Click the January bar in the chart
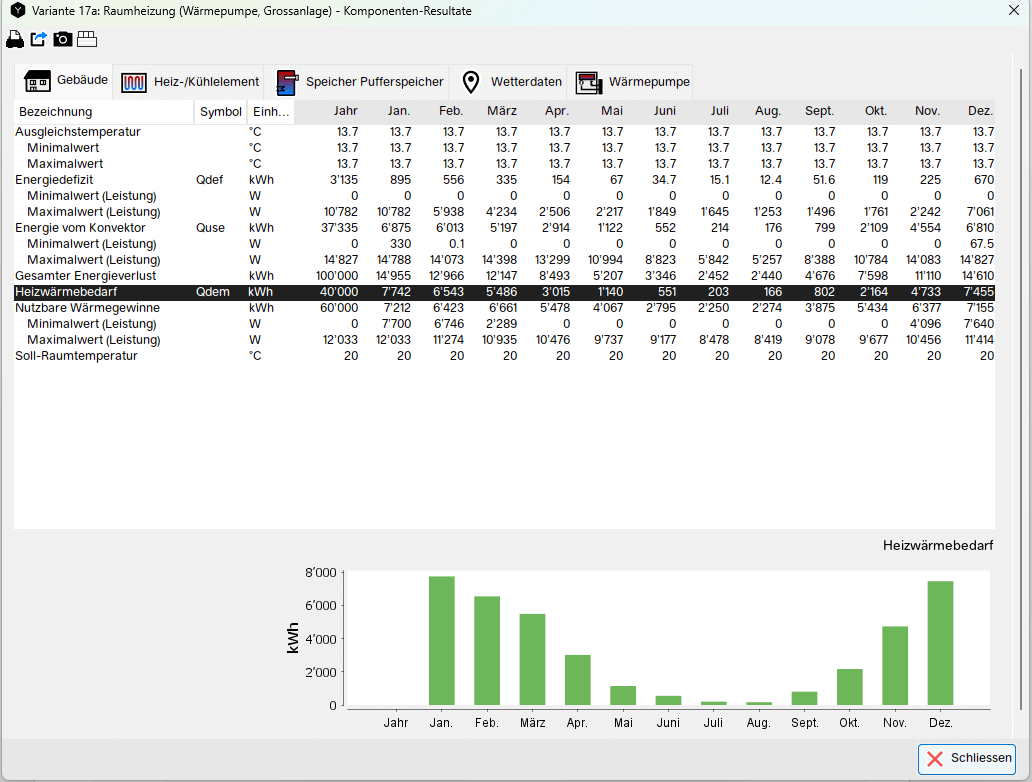The image size is (1032, 782). 441,640
